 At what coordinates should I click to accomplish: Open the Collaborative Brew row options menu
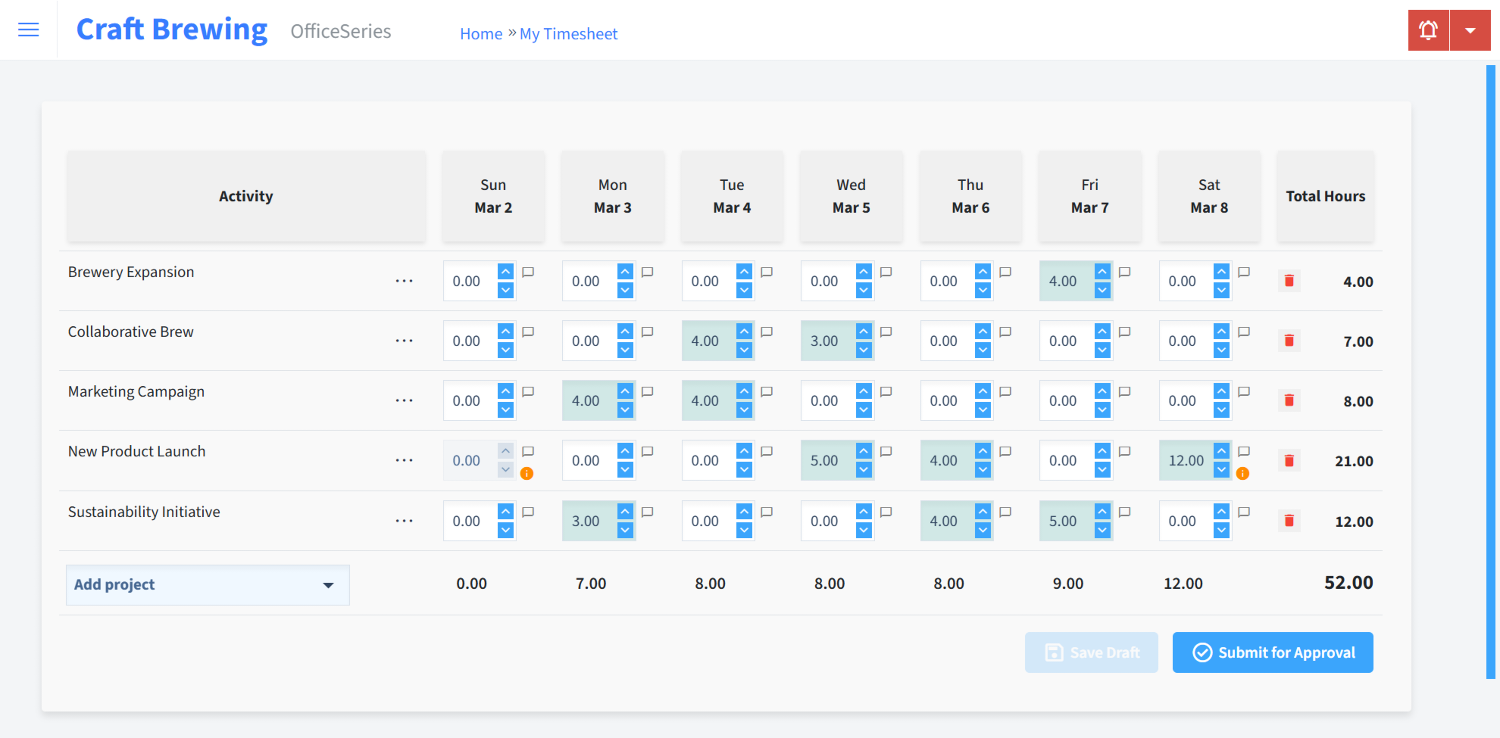[x=404, y=340]
